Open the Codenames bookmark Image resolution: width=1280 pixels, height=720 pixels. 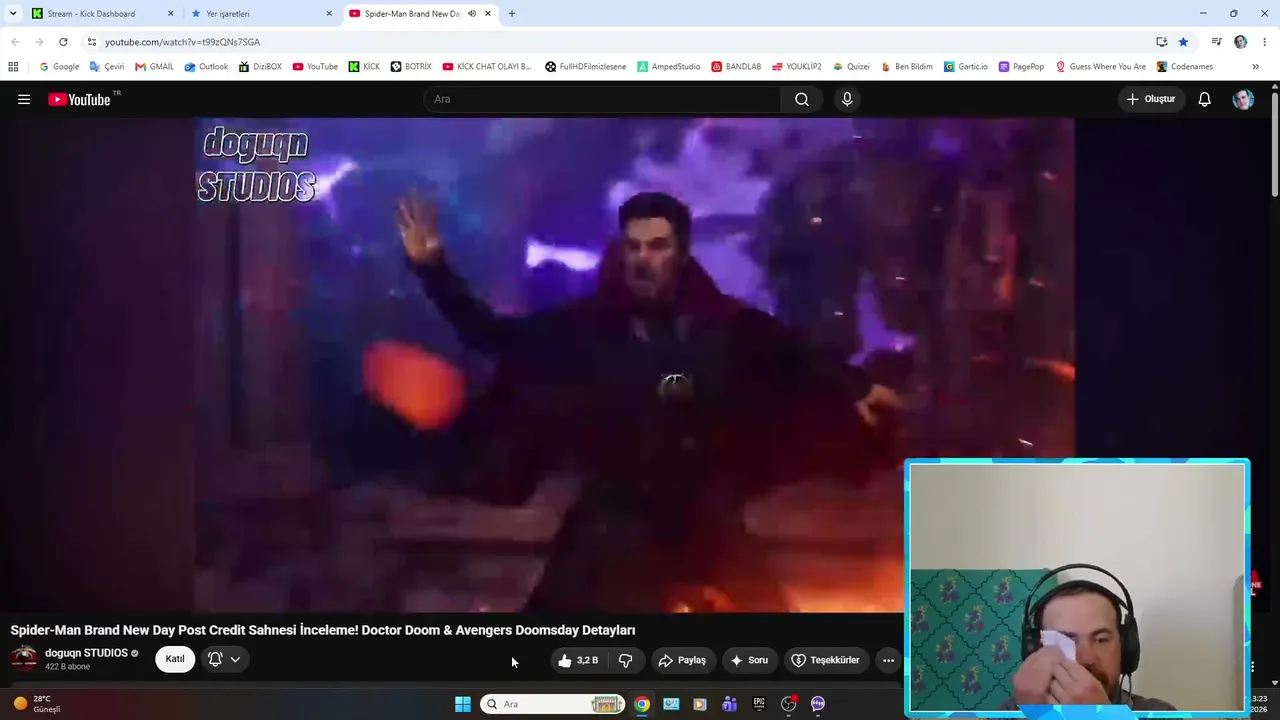1185,67
